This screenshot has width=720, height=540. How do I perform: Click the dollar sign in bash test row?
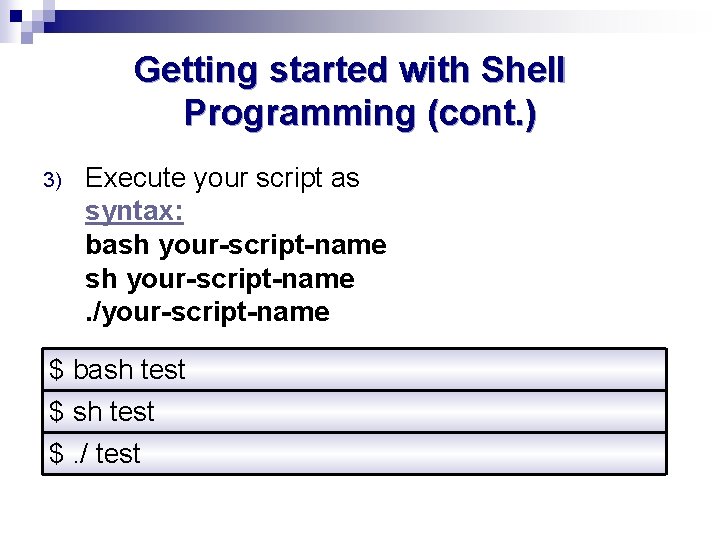coord(56,370)
